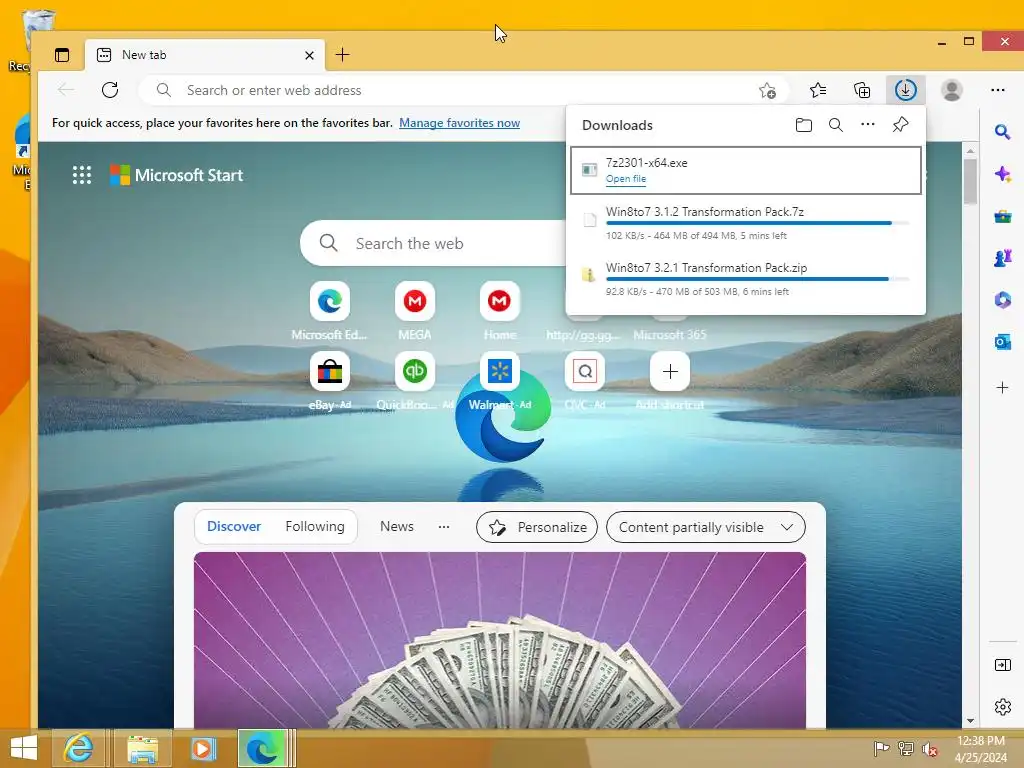Open more feed tabs ellipsis
The image size is (1024, 768).
[443, 526]
